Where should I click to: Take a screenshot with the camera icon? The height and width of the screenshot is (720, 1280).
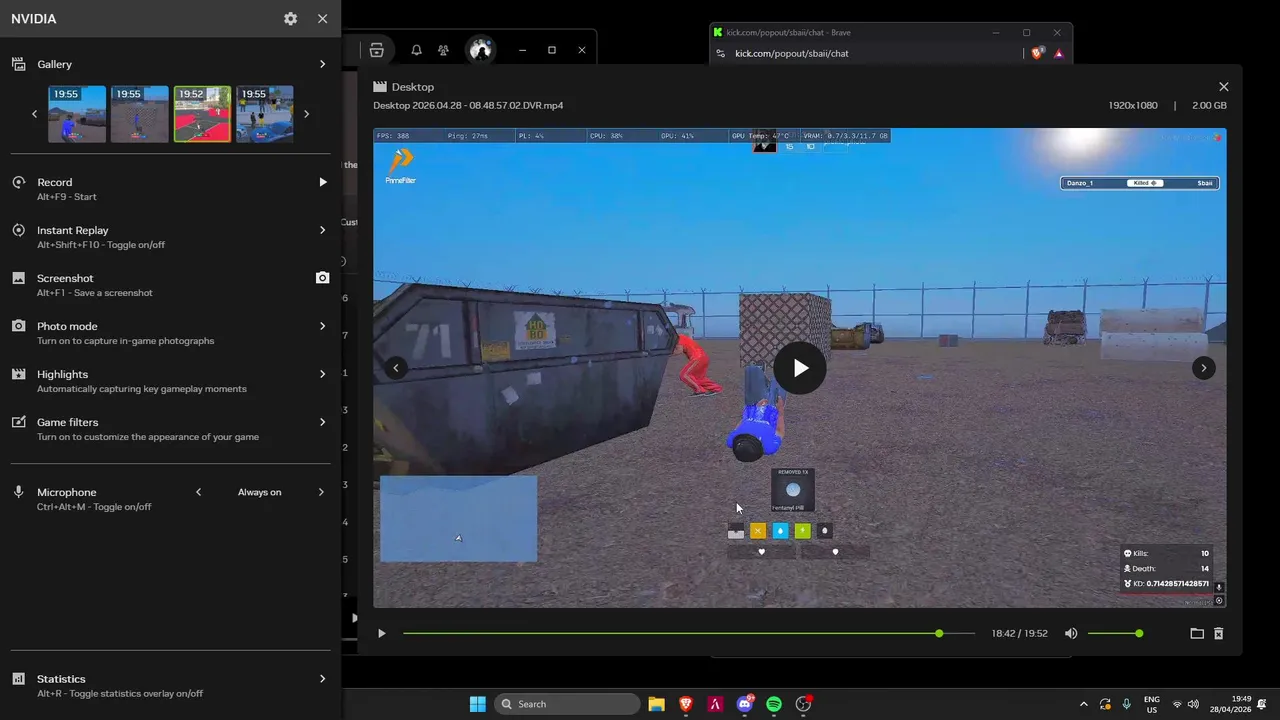(322, 278)
